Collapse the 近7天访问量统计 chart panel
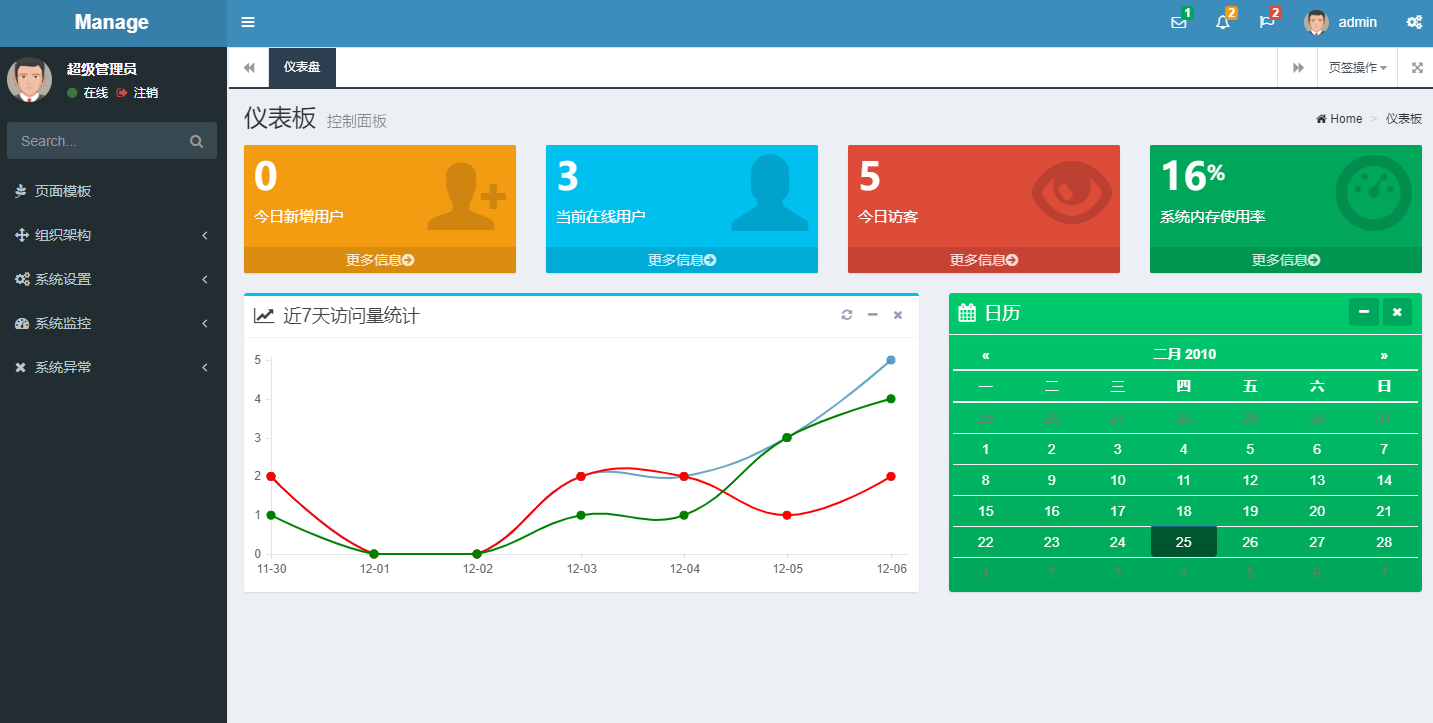This screenshot has height=723, width=1433. point(872,315)
